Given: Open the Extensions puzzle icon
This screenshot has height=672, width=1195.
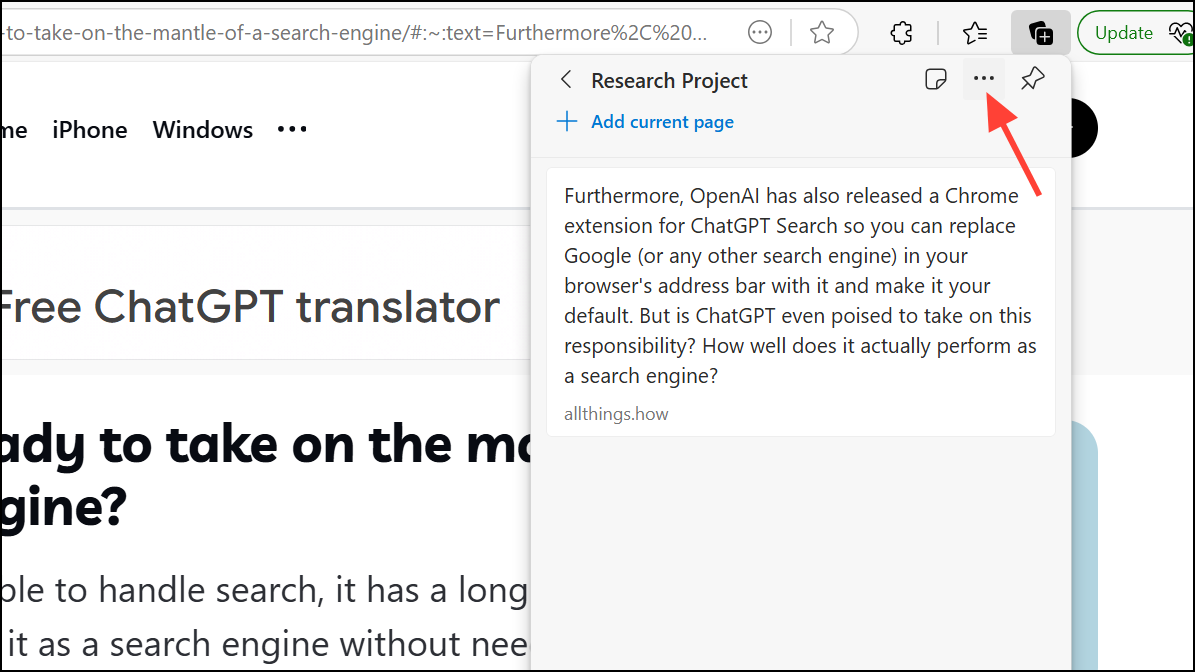Looking at the screenshot, I should tap(901, 32).
